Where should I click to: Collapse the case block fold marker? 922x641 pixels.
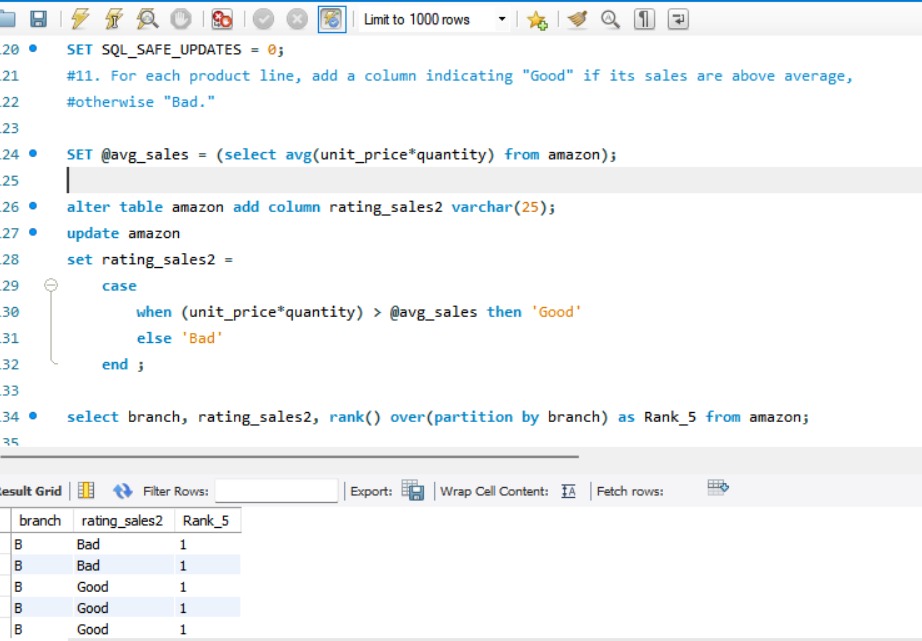pos(51,285)
